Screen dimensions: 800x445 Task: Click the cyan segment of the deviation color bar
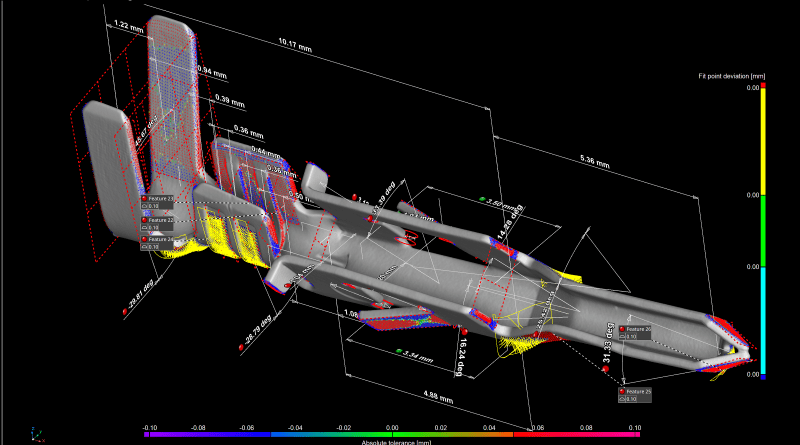click(x=763, y=320)
